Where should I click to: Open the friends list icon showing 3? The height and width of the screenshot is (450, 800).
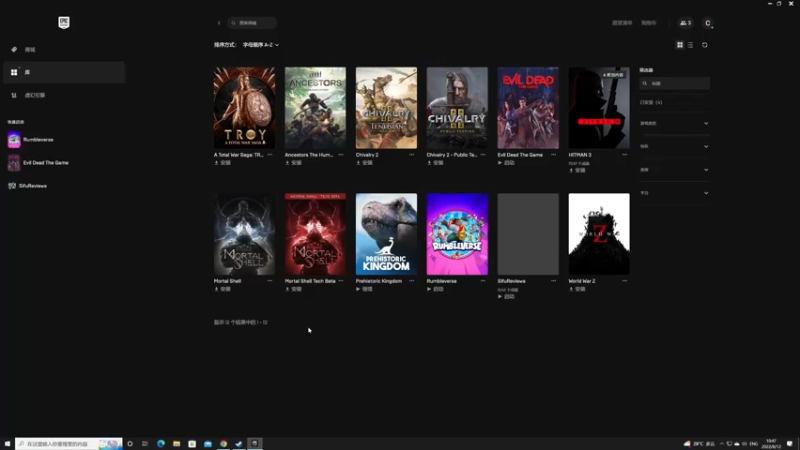click(x=685, y=23)
